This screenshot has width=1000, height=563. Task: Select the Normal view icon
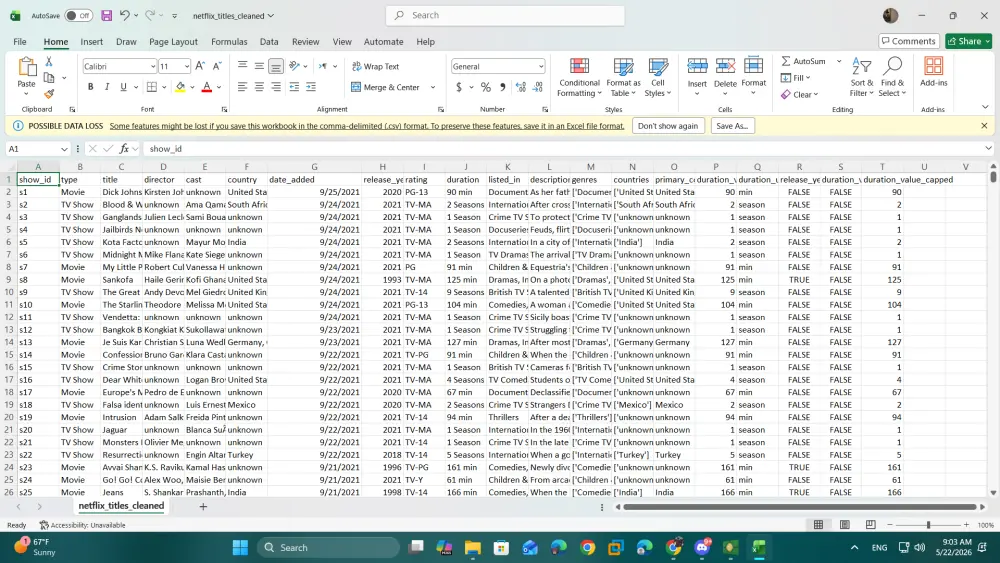click(x=818, y=525)
